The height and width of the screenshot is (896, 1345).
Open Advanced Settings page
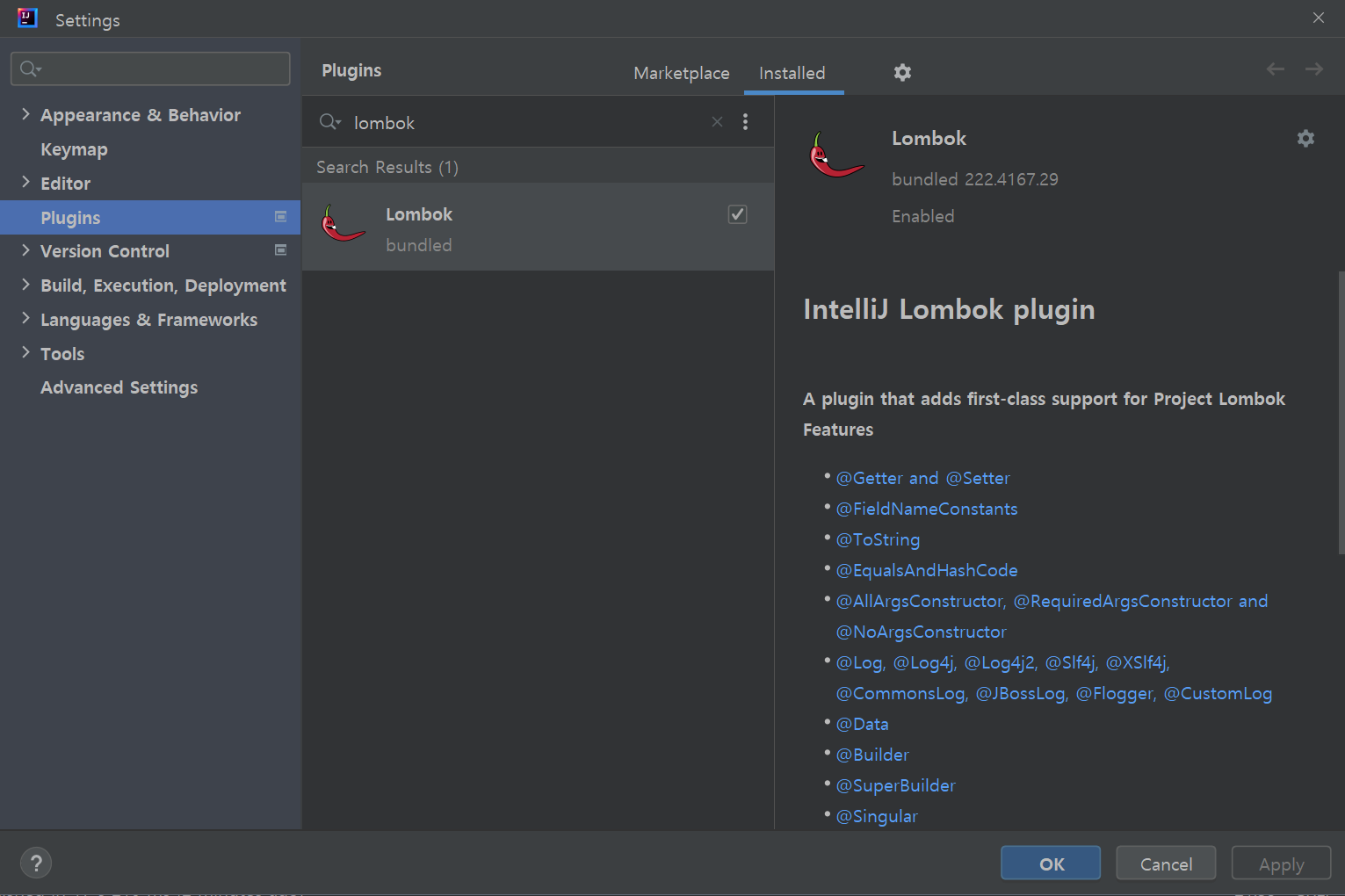(x=119, y=387)
